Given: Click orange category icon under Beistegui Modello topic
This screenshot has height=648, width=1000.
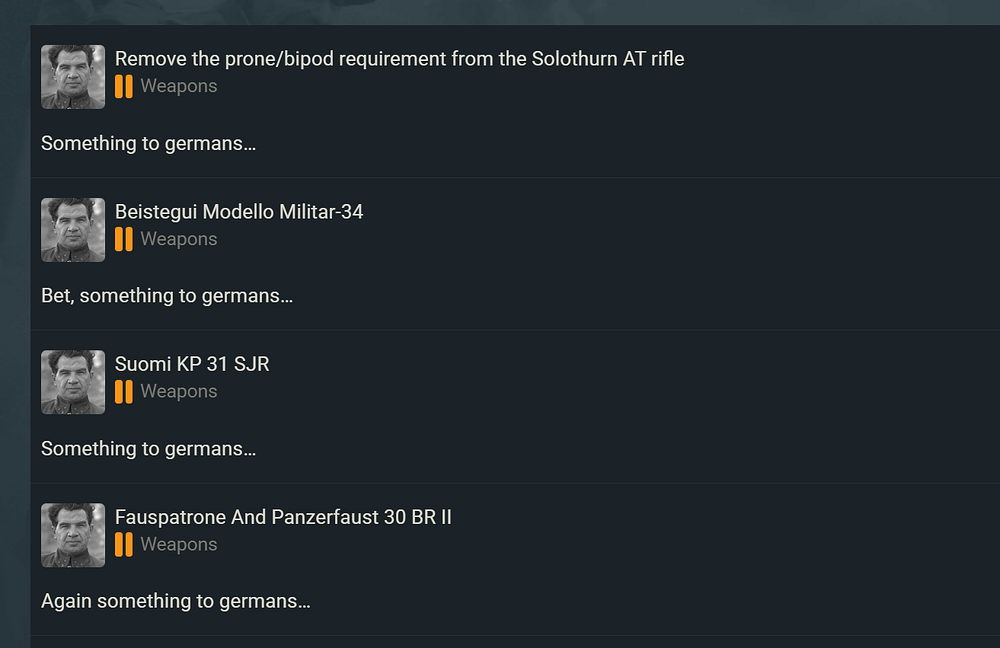Looking at the screenshot, I should pyautogui.click(x=123, y=239).
